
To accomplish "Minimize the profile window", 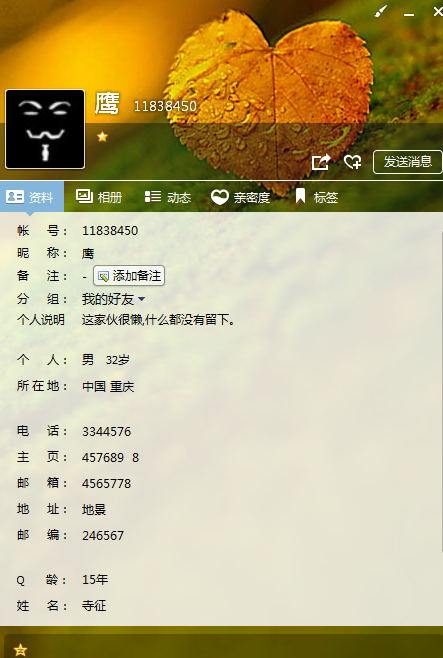I will click(409, 13).
